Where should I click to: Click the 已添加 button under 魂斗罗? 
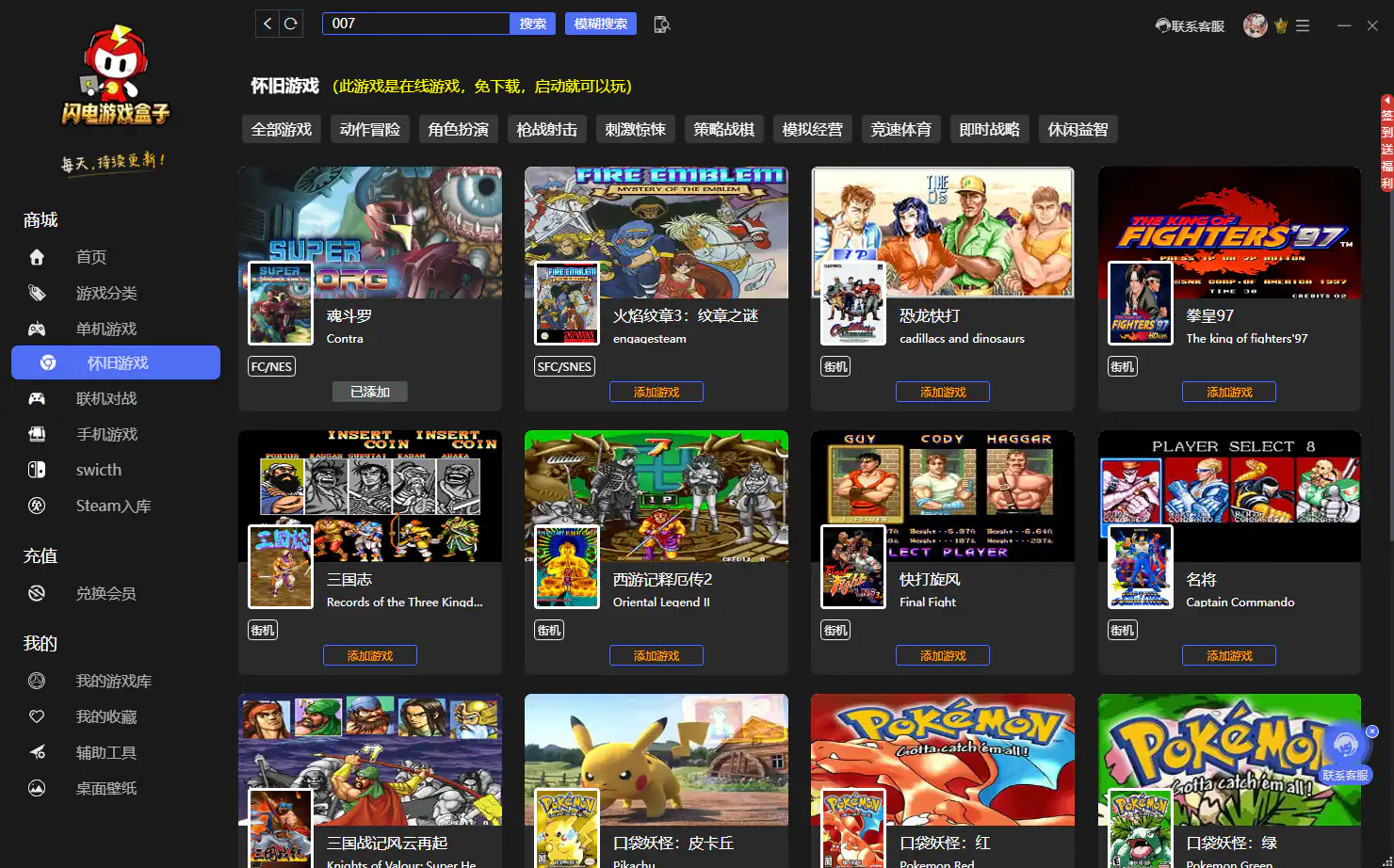click(x=370, y=393)
